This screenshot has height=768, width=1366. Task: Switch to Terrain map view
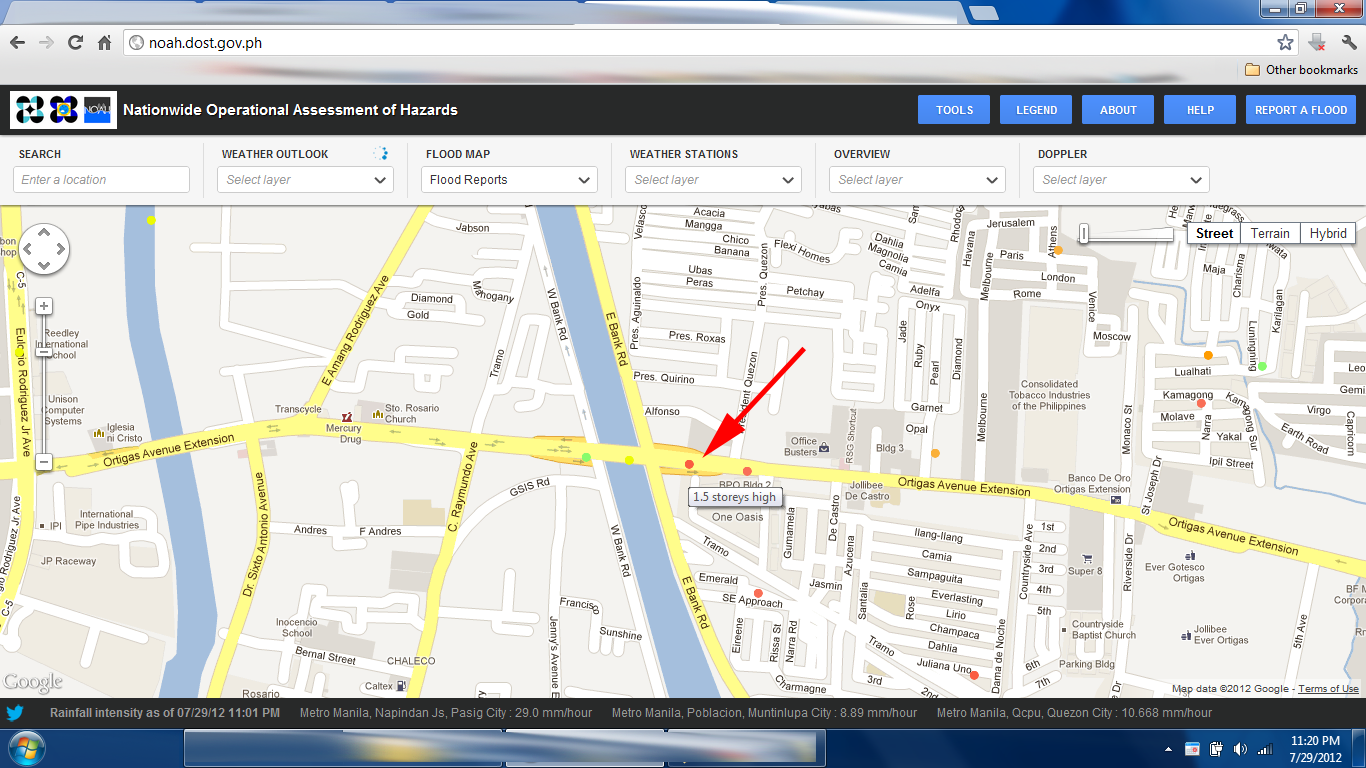[1270, 233]
